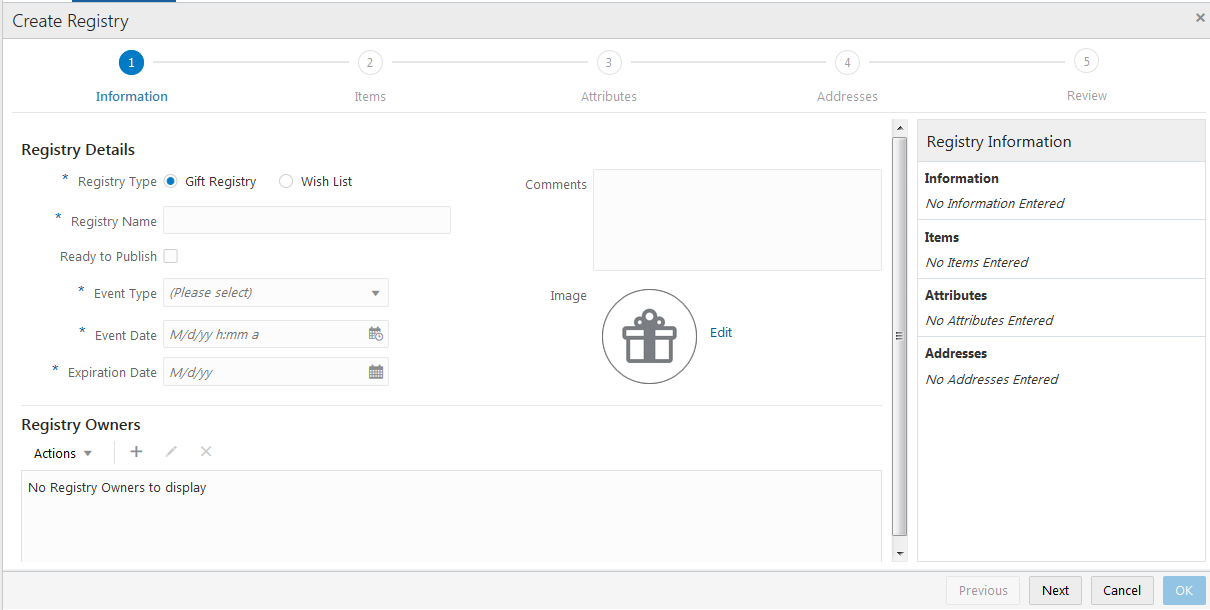
Task: Go to step 3 Attributes
Action: (x=609, y=63)
